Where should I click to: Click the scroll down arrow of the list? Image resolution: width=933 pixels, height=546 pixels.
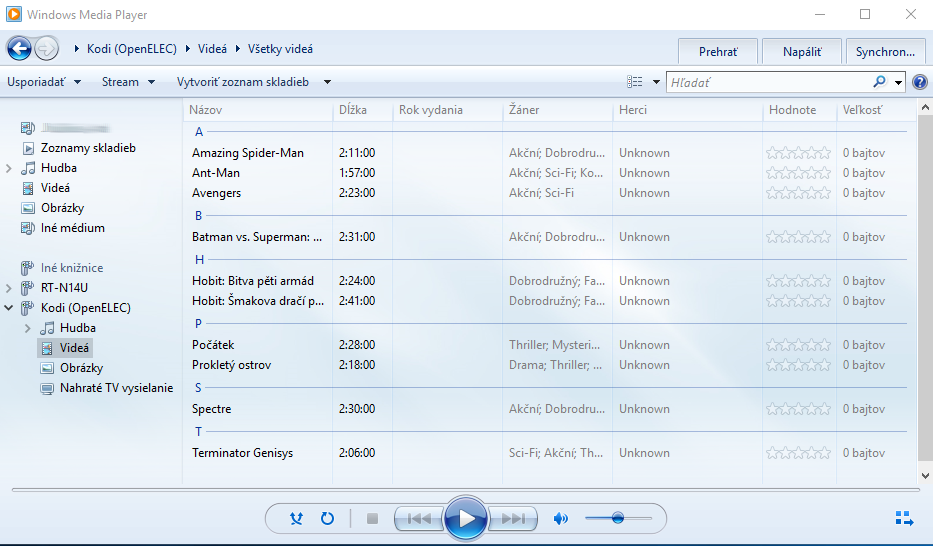[925, 475]
